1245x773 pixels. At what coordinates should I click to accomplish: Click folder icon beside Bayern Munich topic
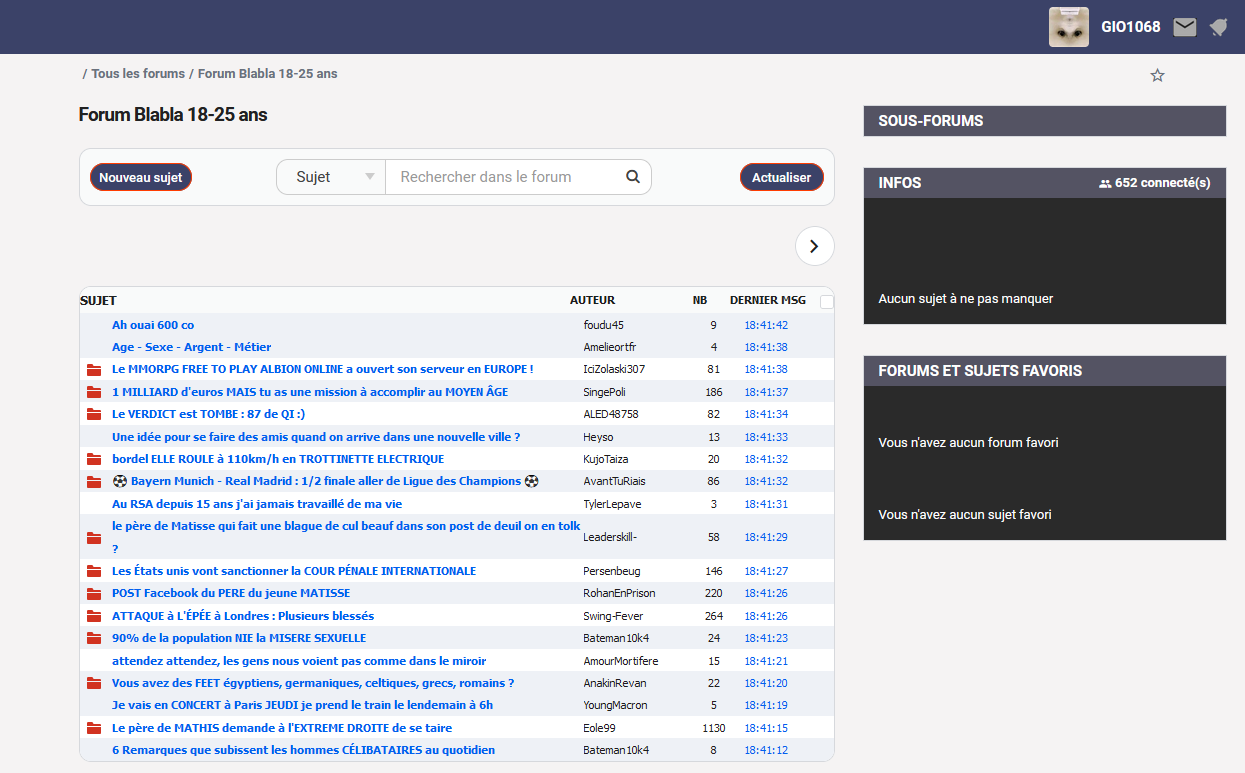coord(94,482)
